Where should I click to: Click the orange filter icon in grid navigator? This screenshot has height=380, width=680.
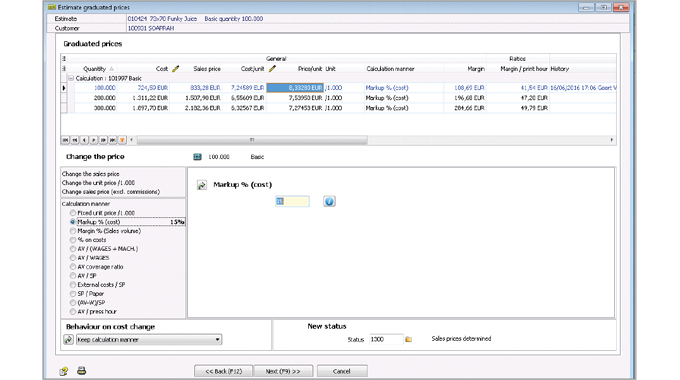122,140
